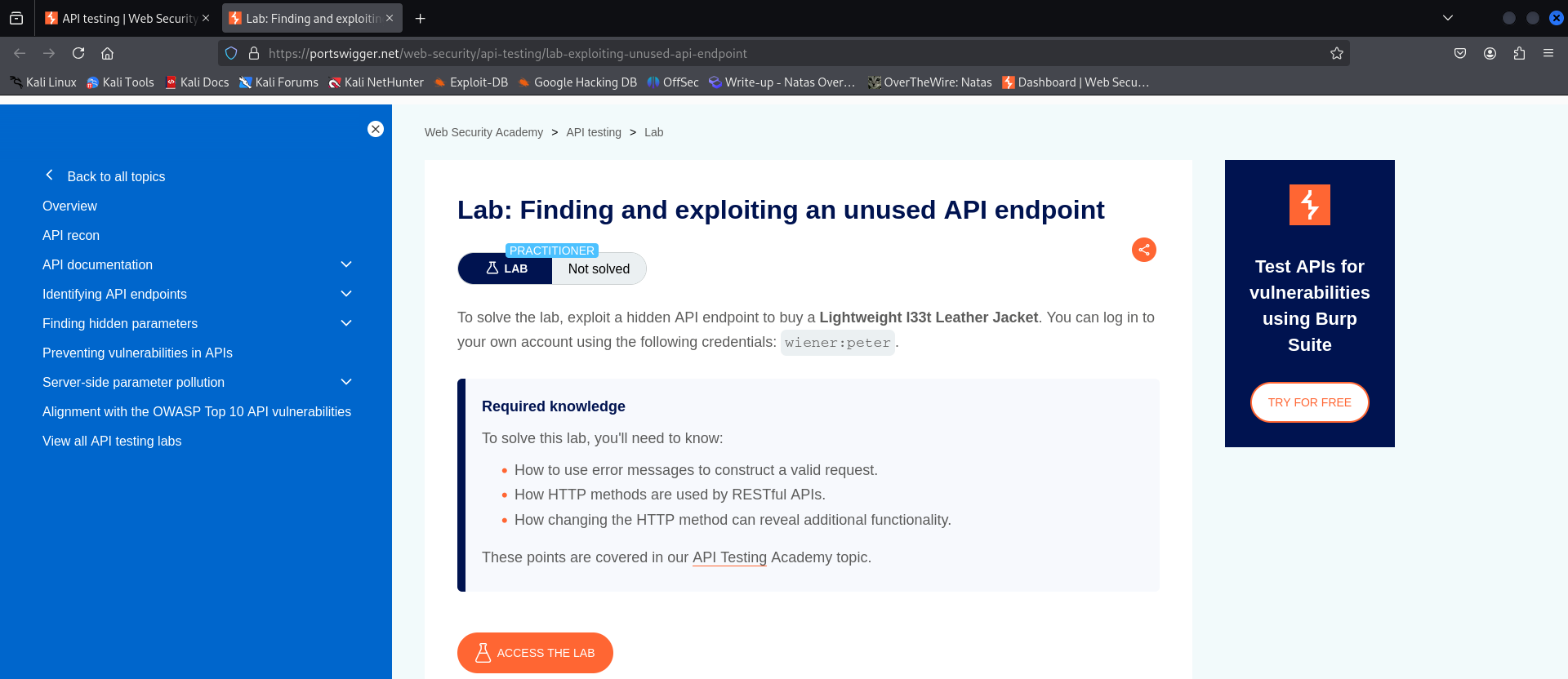Click the Burp Suite logo in ad
This screenshot has height=679, width=1568.
(1310, 205)
